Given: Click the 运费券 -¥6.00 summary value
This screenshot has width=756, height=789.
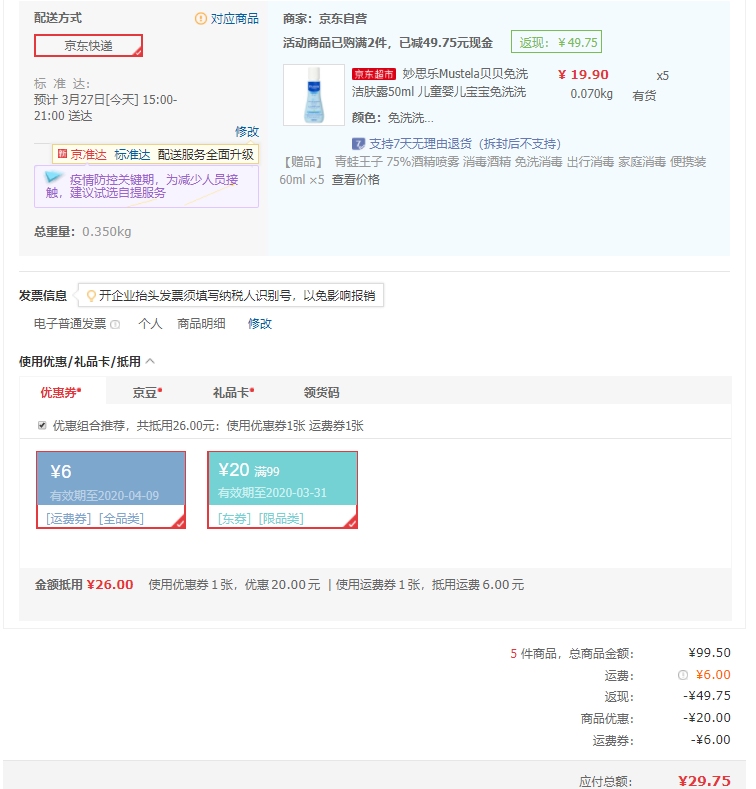Looking at the screenshot, I should click(x=710, y=740).
